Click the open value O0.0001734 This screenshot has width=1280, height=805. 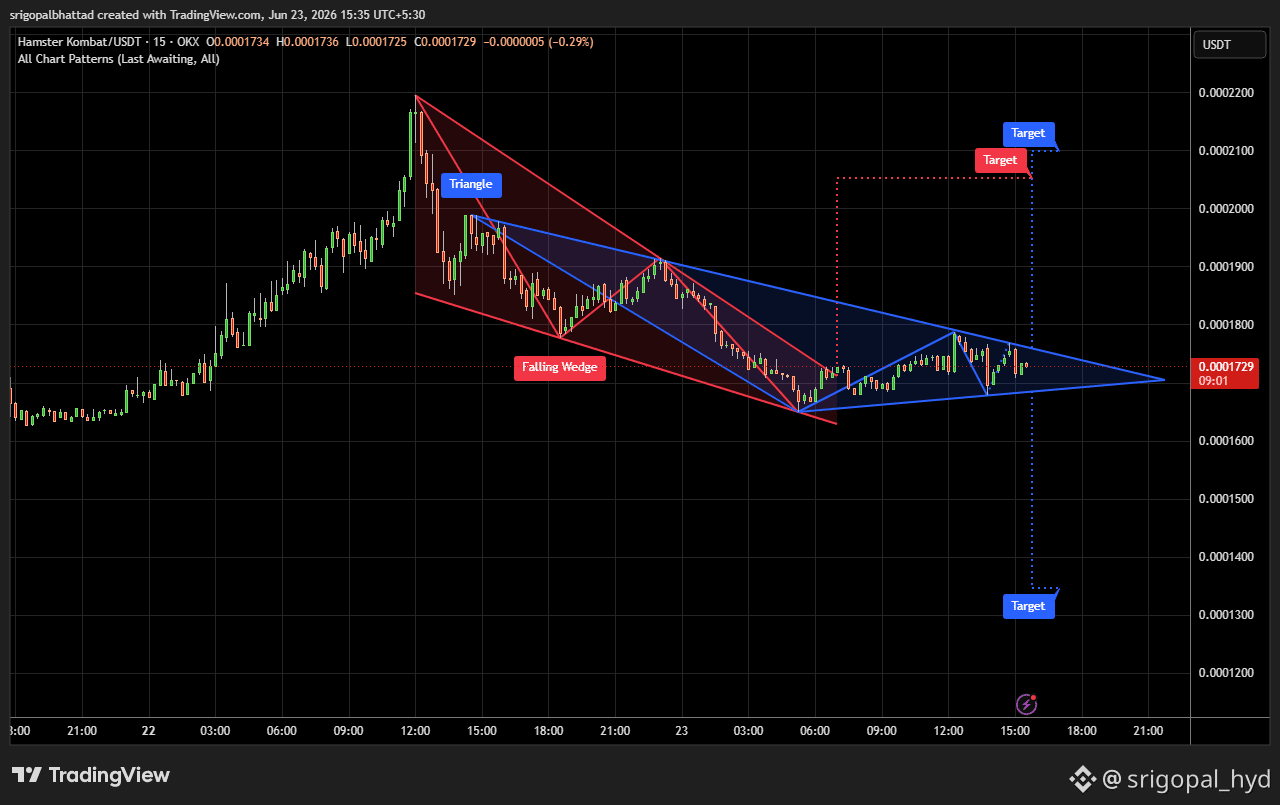tap(239, 42)
